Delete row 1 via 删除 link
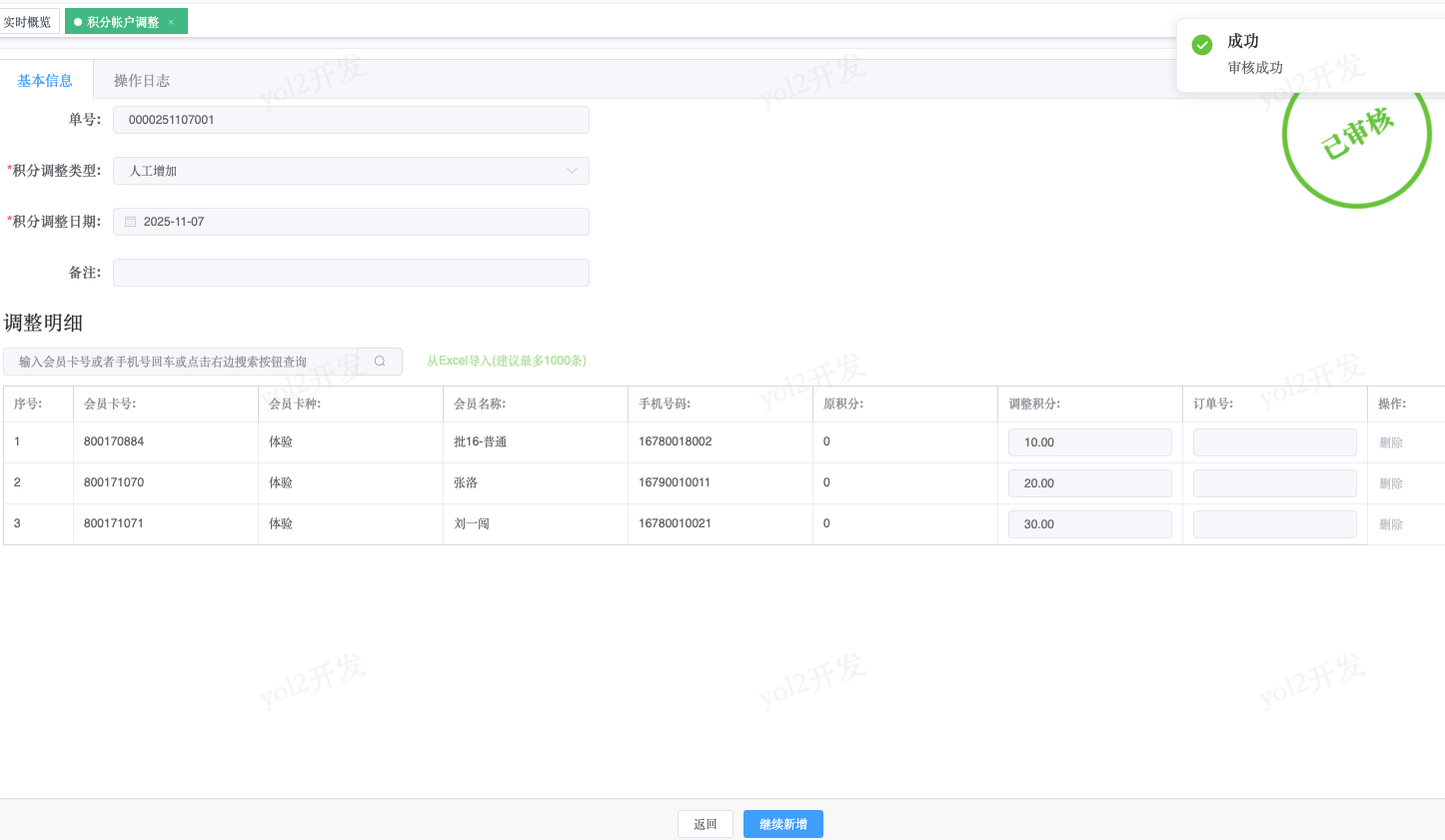The image size is (1445, 840). click(1391, 442)
